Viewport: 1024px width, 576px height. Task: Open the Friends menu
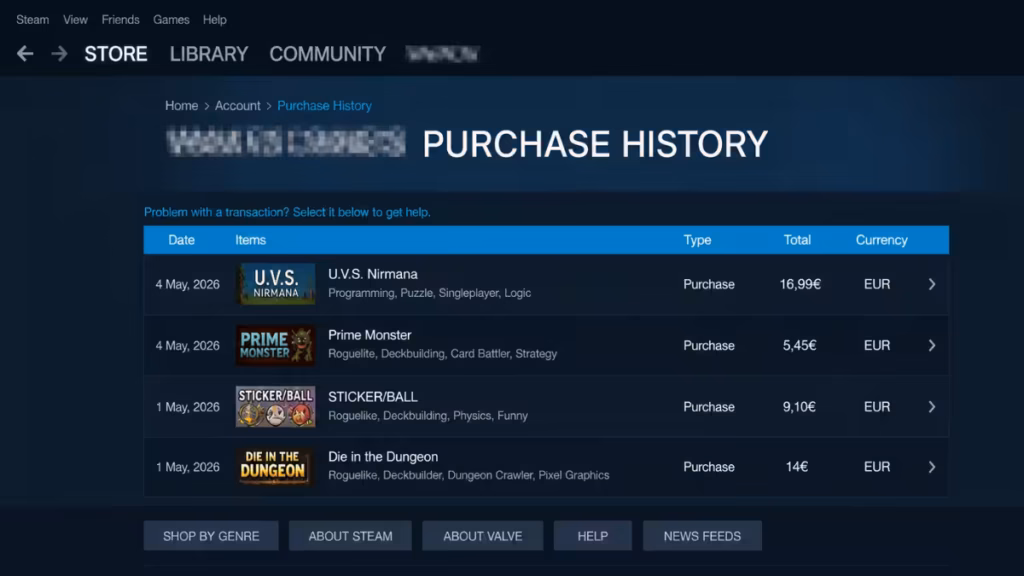pyautogui.click(x=120, y=20)
